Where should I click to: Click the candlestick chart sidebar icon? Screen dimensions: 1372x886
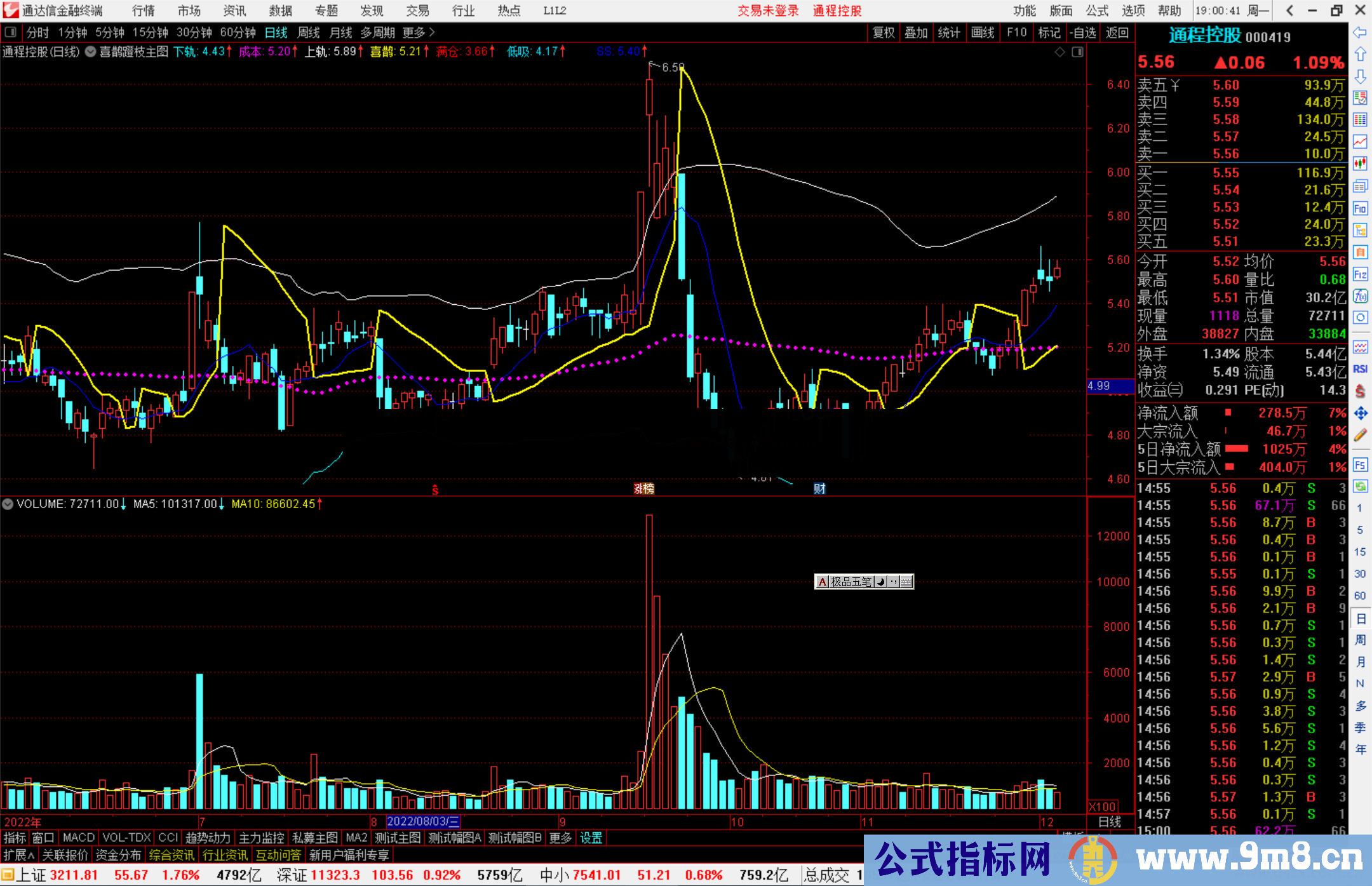click(x=1360, y=164)
